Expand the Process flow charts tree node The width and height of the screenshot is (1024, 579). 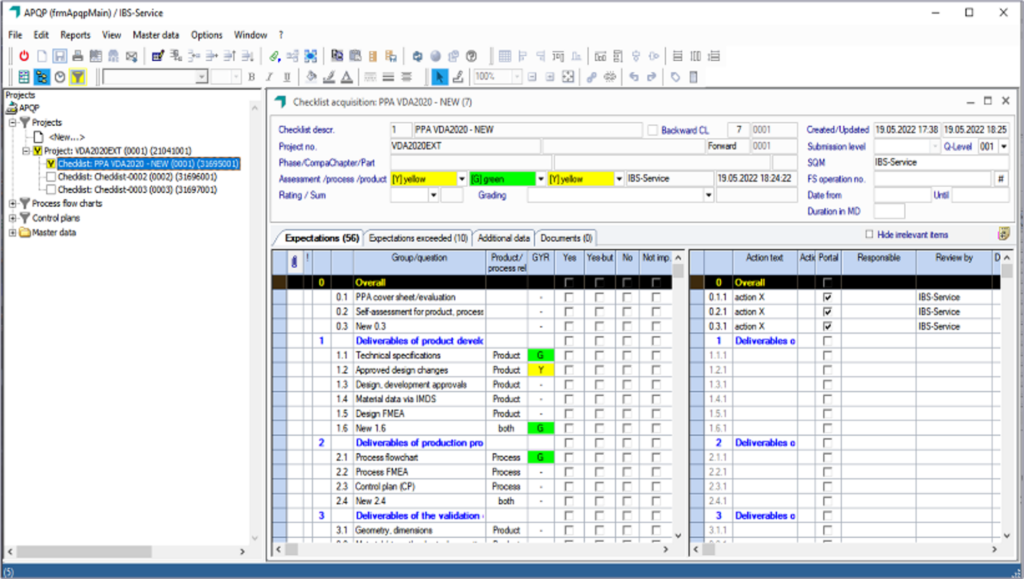click(x=12, y=204)
